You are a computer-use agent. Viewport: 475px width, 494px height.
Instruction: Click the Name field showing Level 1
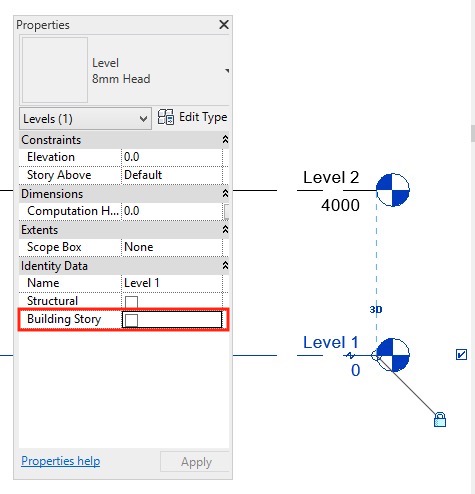(x=172, y=283)
